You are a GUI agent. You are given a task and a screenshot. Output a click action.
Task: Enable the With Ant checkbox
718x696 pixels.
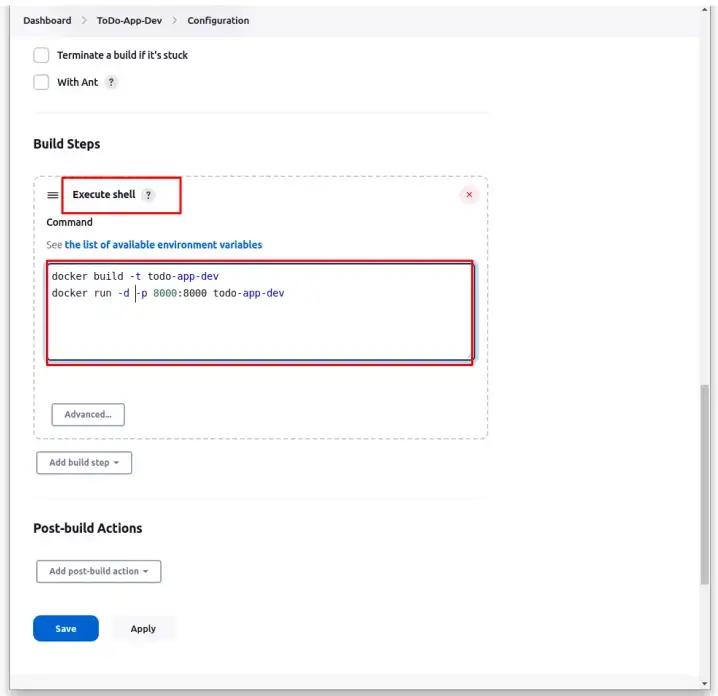41,82
